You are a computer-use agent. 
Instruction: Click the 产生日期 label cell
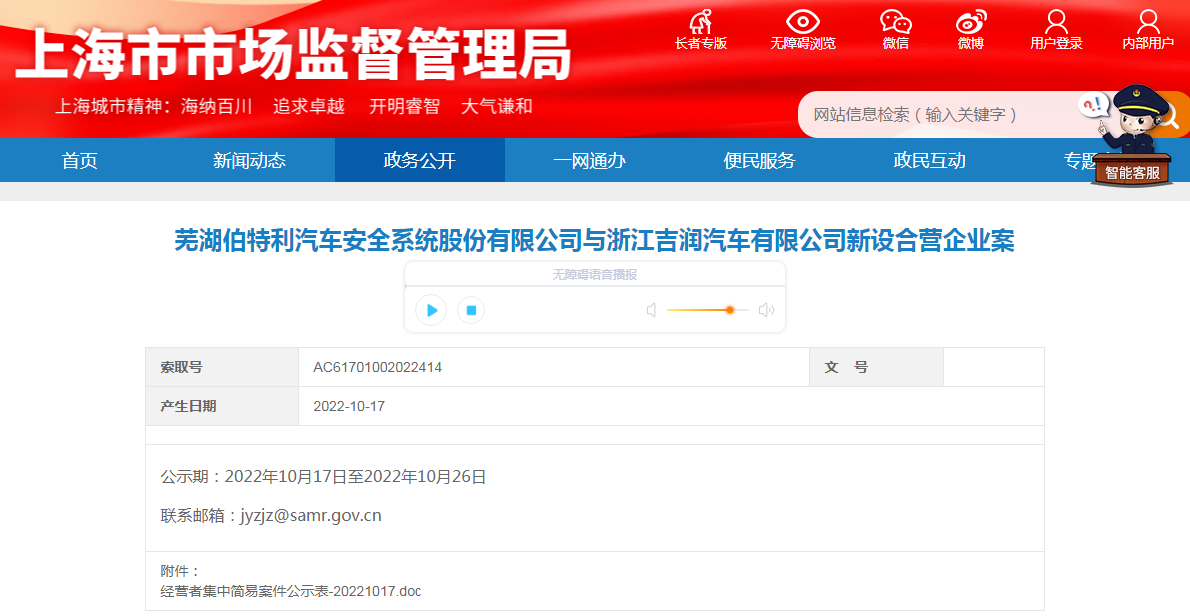pos(222,407)
